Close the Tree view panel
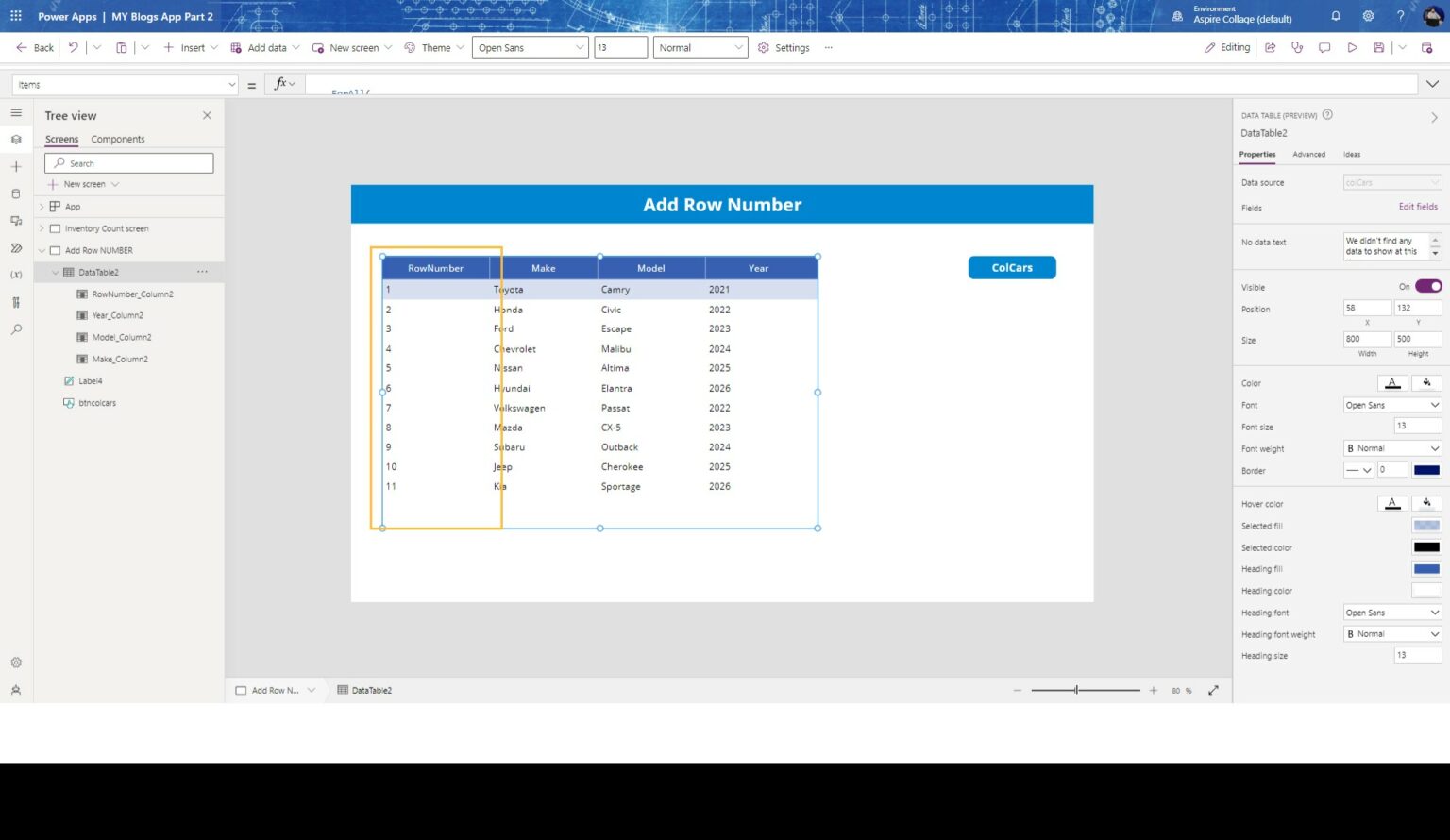 click(x=207, y=115)
